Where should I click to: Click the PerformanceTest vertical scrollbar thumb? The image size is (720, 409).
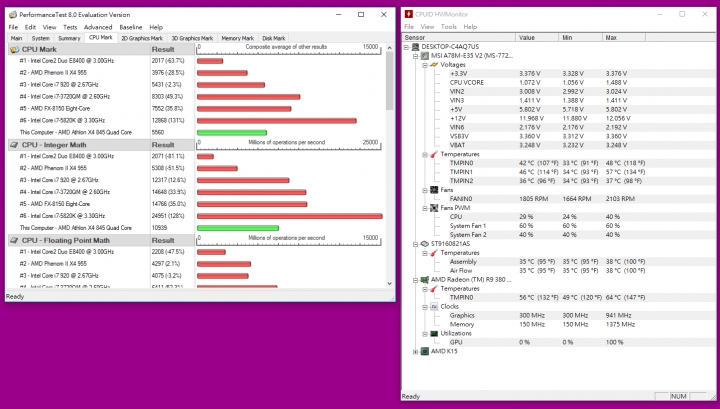[389, 81]
